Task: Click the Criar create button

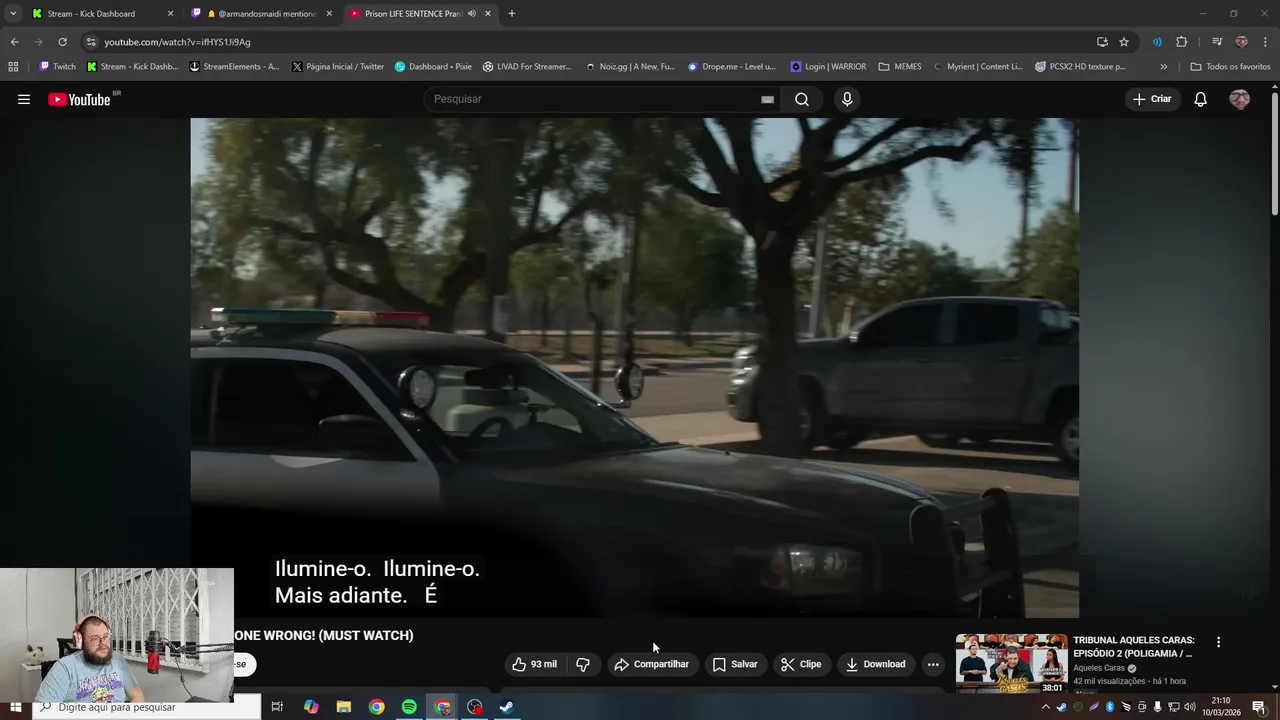Action: click(x=1152, y=99)
